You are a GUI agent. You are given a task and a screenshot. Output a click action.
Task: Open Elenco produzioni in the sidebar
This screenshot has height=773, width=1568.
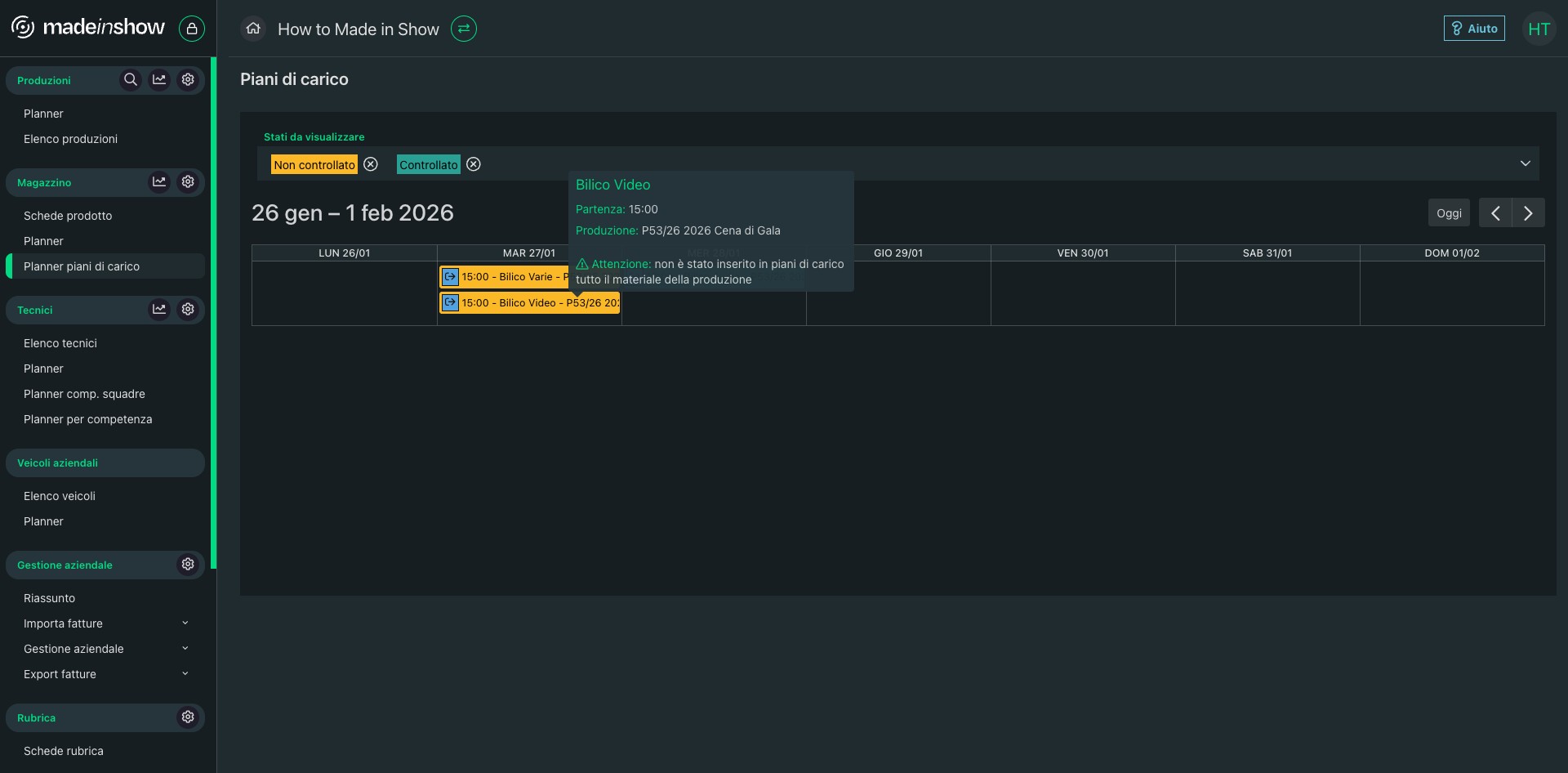70,139
